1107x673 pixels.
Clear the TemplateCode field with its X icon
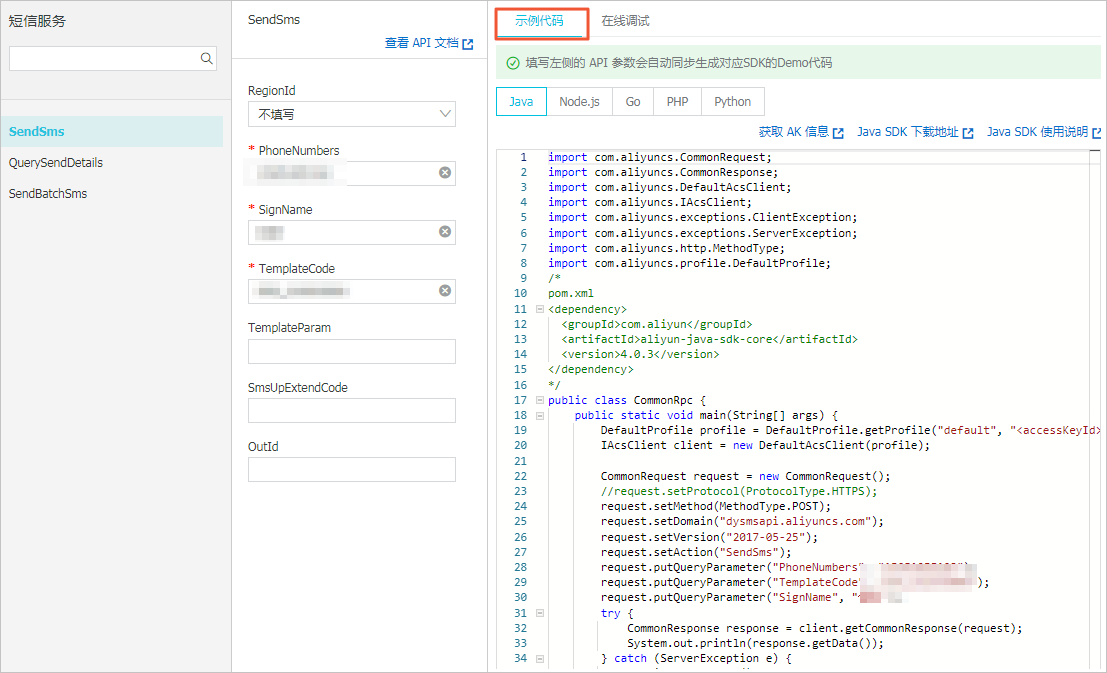(x=445, y=291)
